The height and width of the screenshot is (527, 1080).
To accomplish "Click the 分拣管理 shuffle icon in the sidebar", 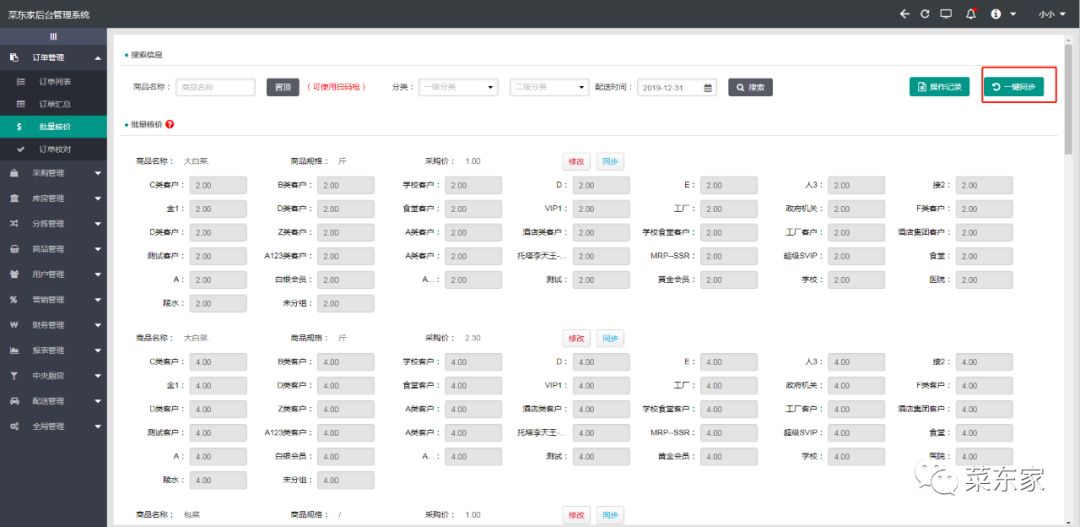I will (x=14, y=224).
